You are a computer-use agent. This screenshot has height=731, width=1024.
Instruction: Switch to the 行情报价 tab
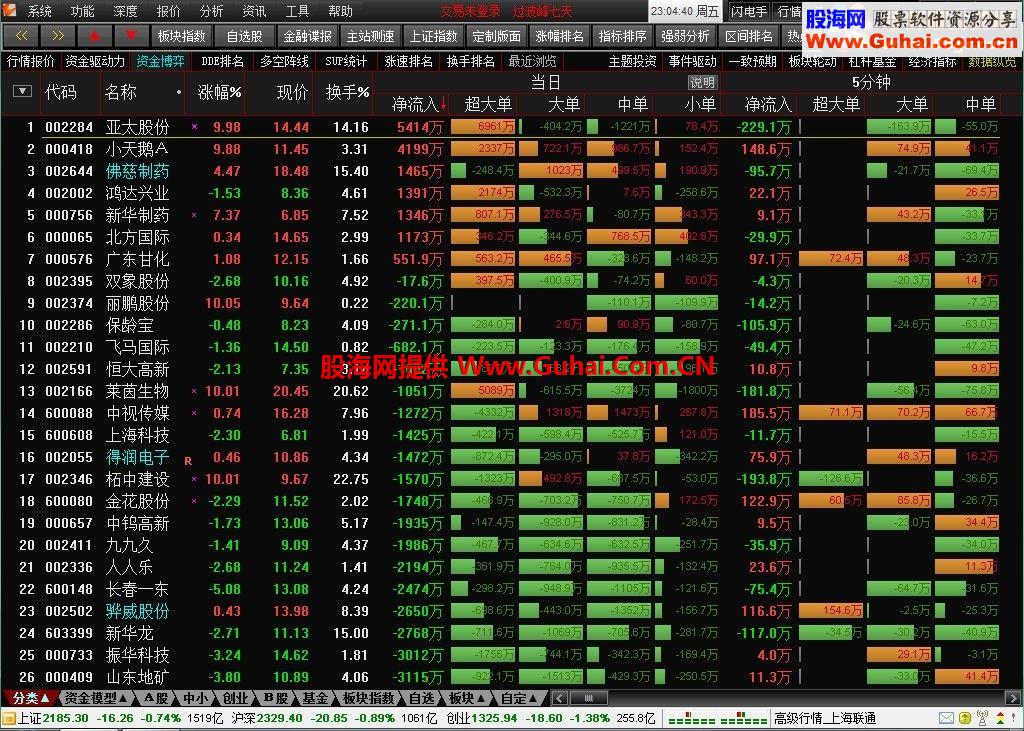pos(31,61)
